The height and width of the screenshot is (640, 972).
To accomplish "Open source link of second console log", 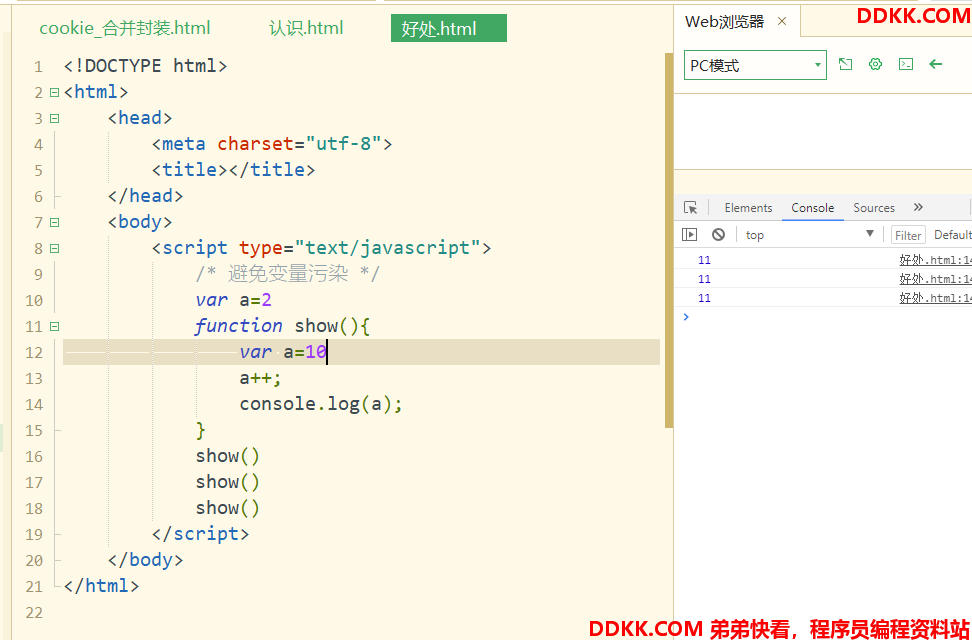I will pos(935,279).
